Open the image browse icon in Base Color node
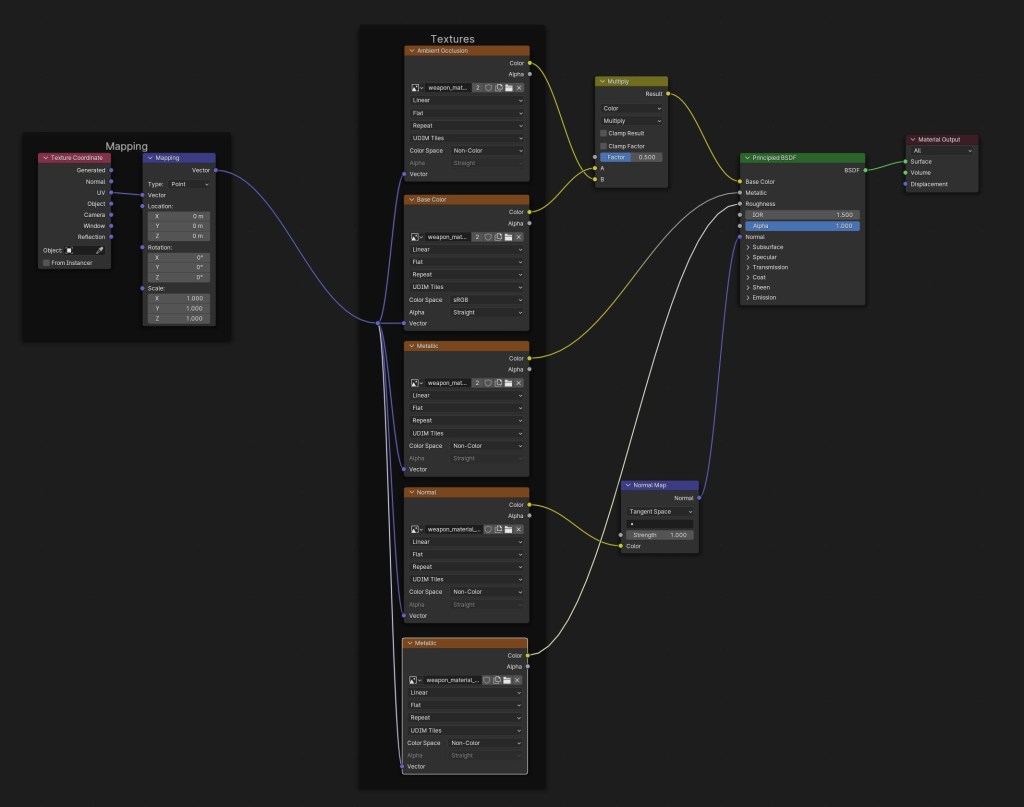1024x807 pixels. (416, 237)
